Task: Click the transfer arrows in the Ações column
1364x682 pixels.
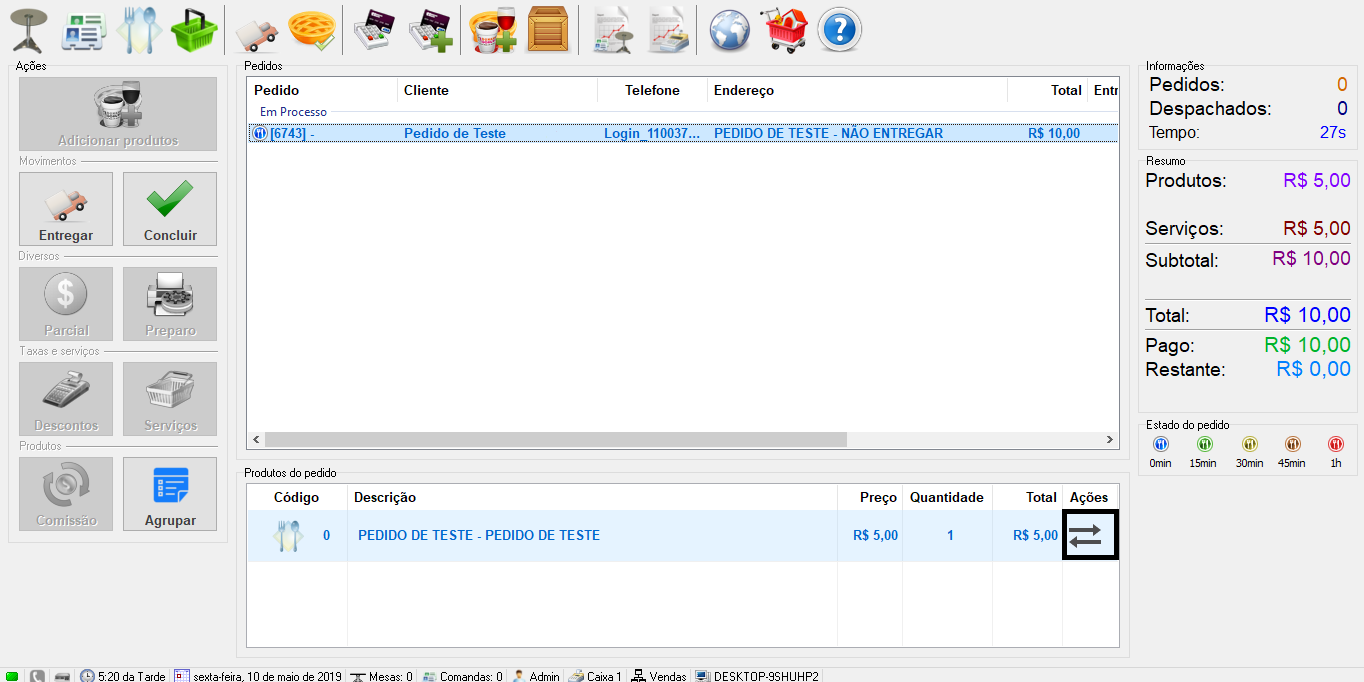Action: click(x=1090, y=535)
